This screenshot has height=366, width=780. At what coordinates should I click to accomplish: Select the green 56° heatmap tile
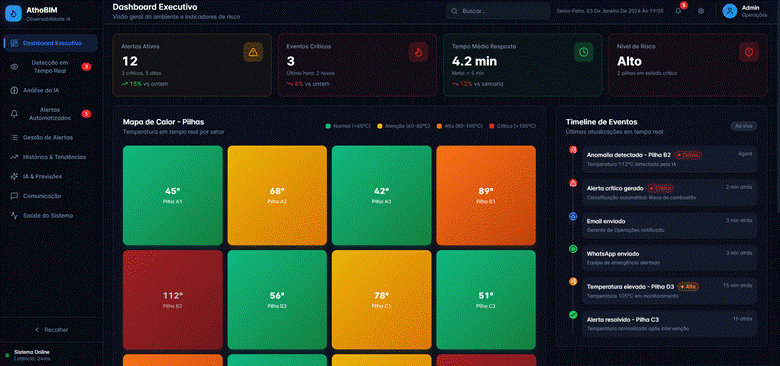point(277,300)
